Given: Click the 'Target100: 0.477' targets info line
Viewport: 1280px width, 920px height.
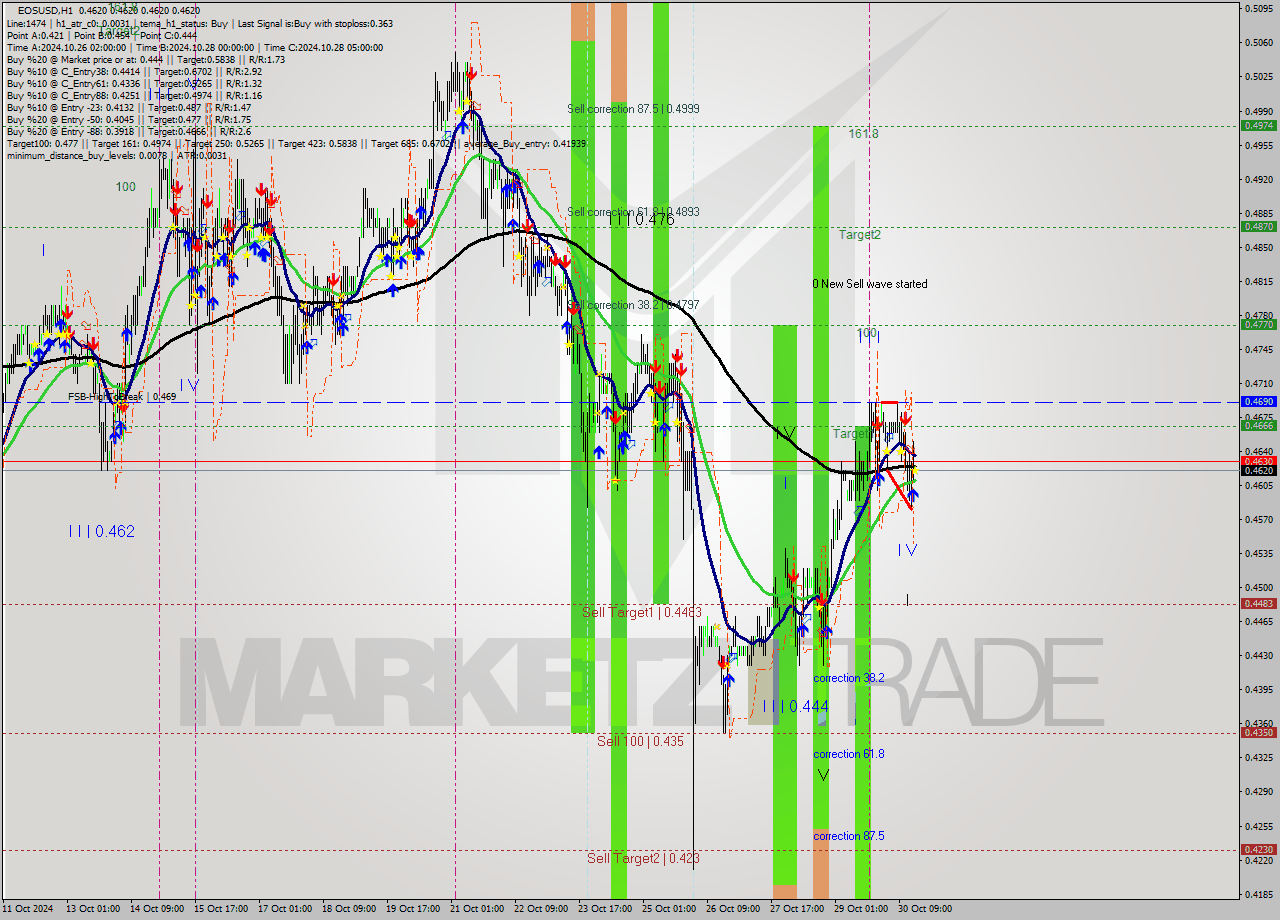Looking at the screenshot, I should (x=296, y=144).
